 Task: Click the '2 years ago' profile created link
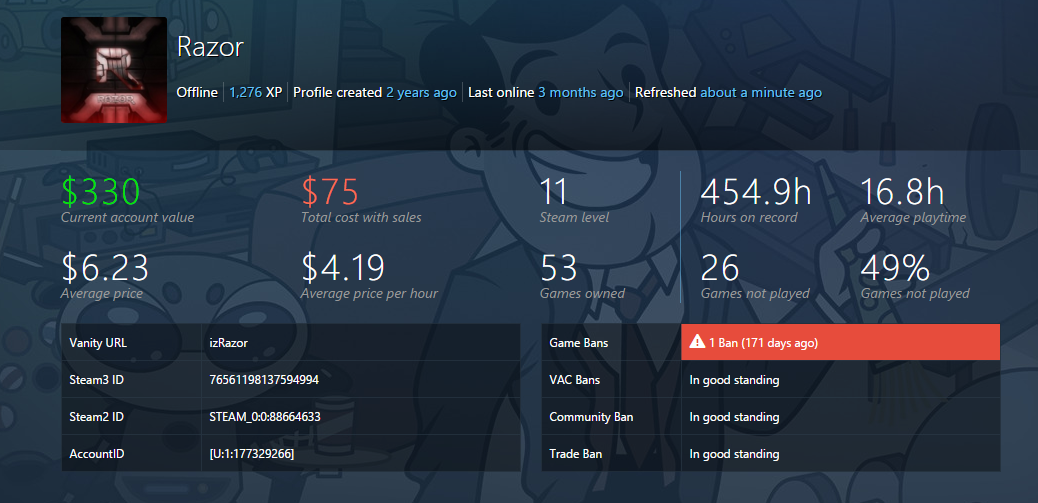point(421,93)
